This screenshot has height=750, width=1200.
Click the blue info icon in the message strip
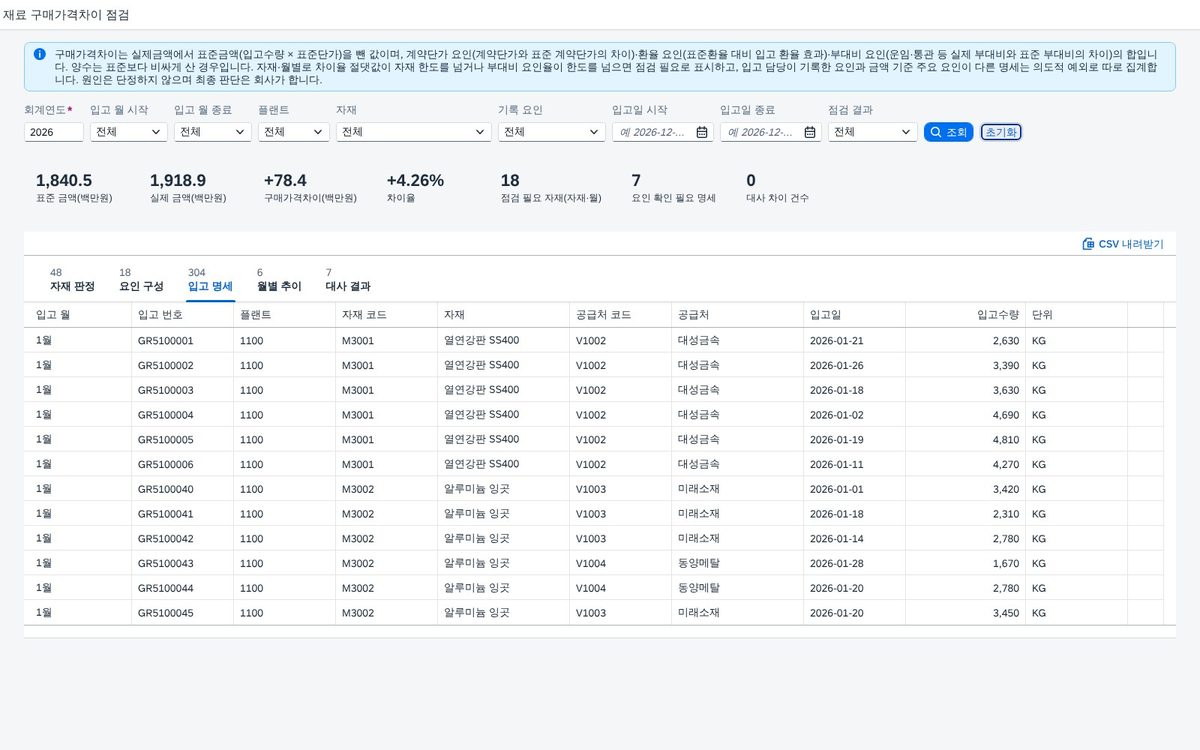(x=39, y=54)
